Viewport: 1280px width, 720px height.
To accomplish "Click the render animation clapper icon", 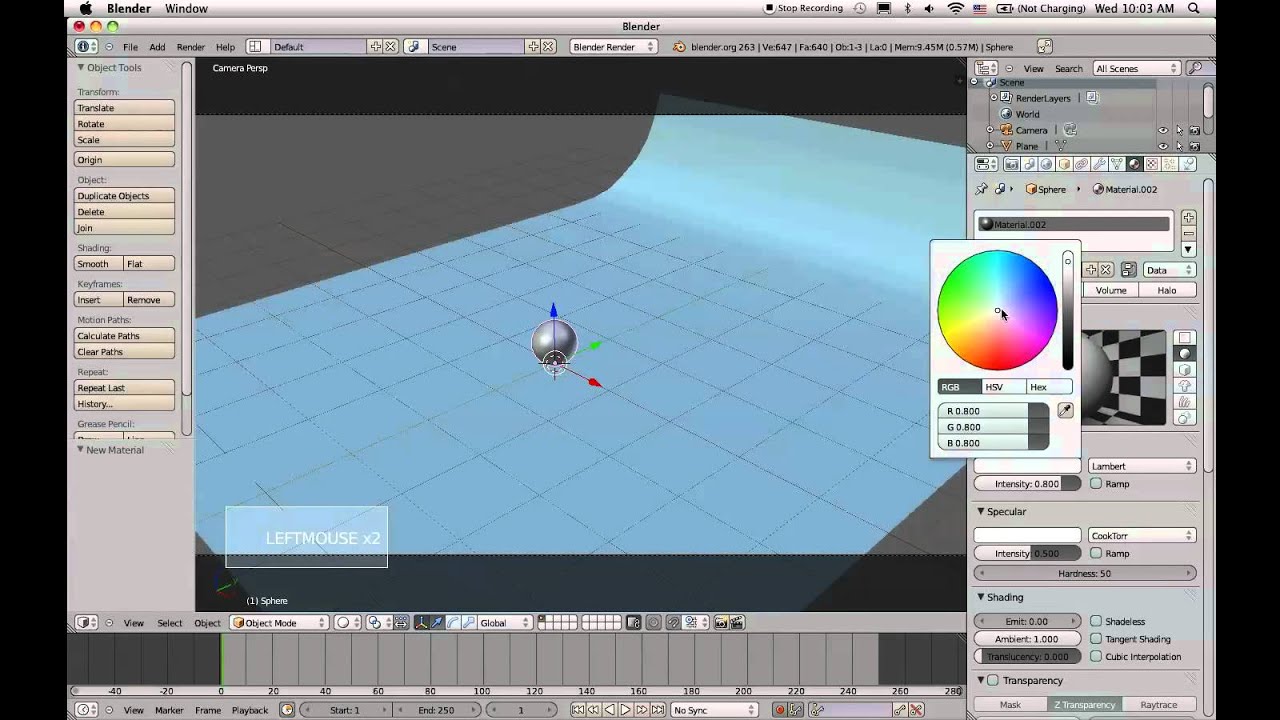I will (x=737, y=623).
